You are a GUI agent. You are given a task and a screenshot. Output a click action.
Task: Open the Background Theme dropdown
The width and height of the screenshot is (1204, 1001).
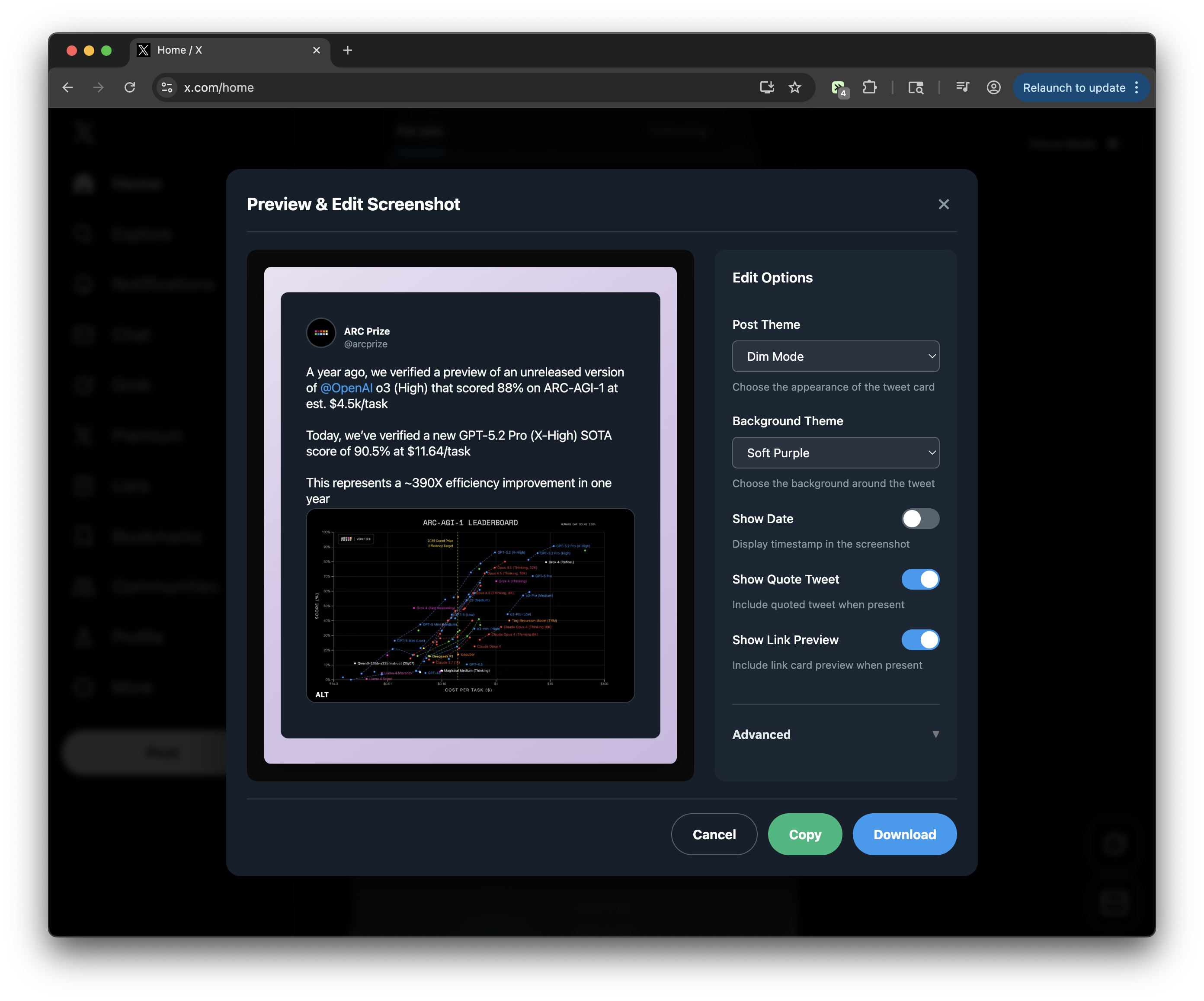[x=835, y=452]
